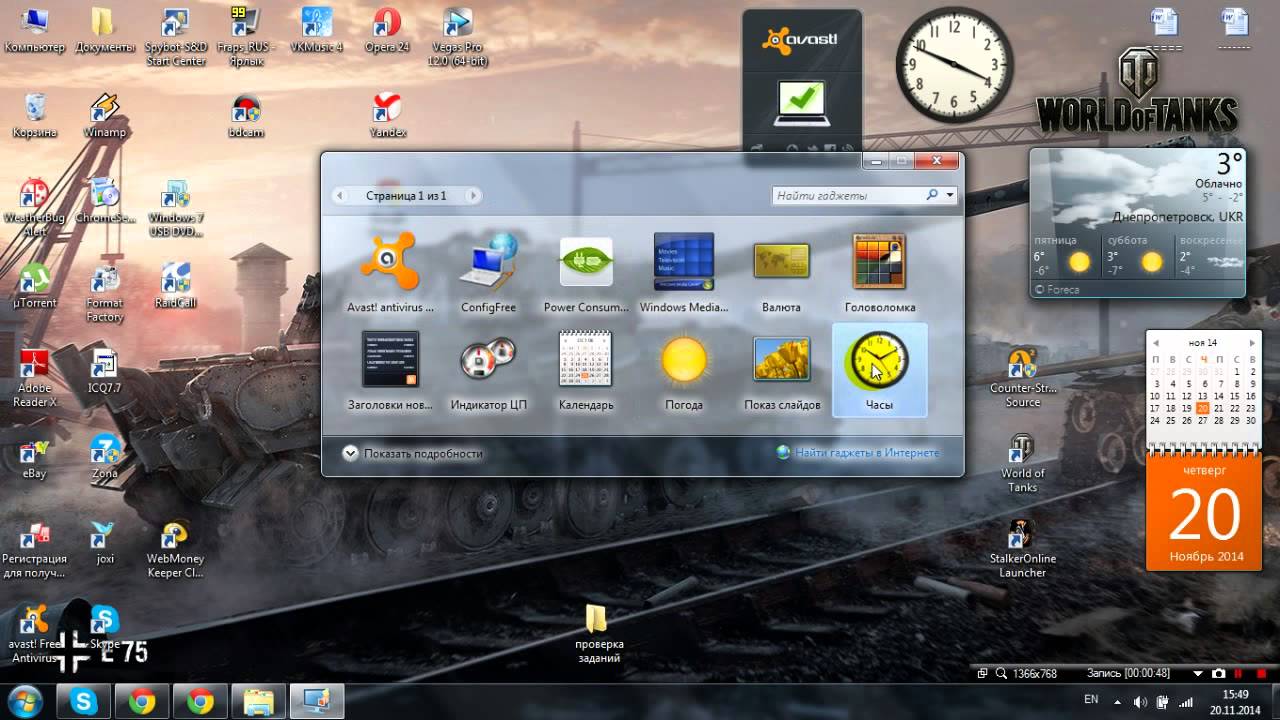This screenshot has height=720, width=1280.
Task: Select Counter-Strike Source shortcut
Action: point(1022,377)
